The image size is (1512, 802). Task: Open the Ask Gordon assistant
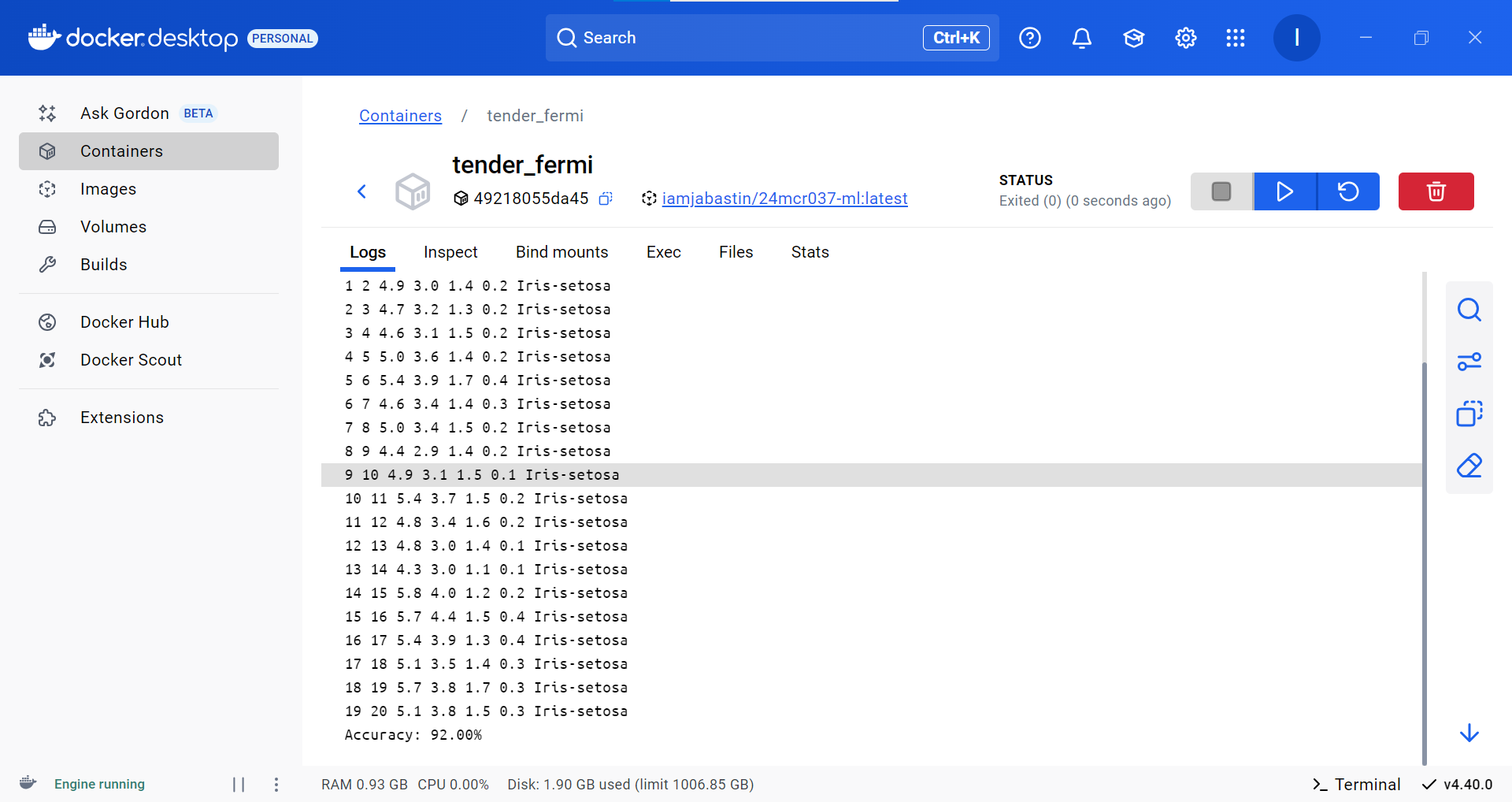pos(148,113)
